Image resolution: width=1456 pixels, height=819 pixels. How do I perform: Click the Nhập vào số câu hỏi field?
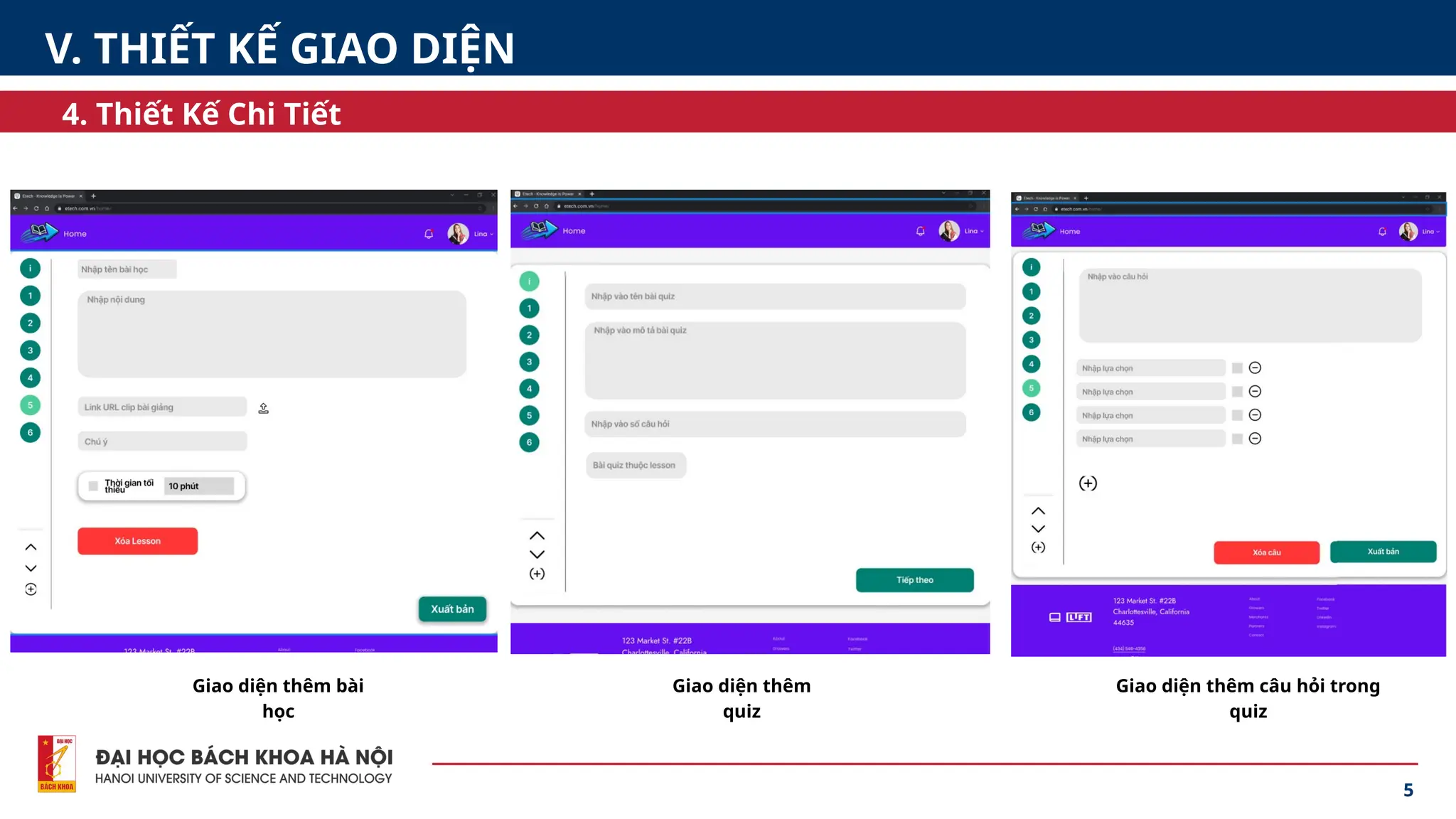coord(775,424)
